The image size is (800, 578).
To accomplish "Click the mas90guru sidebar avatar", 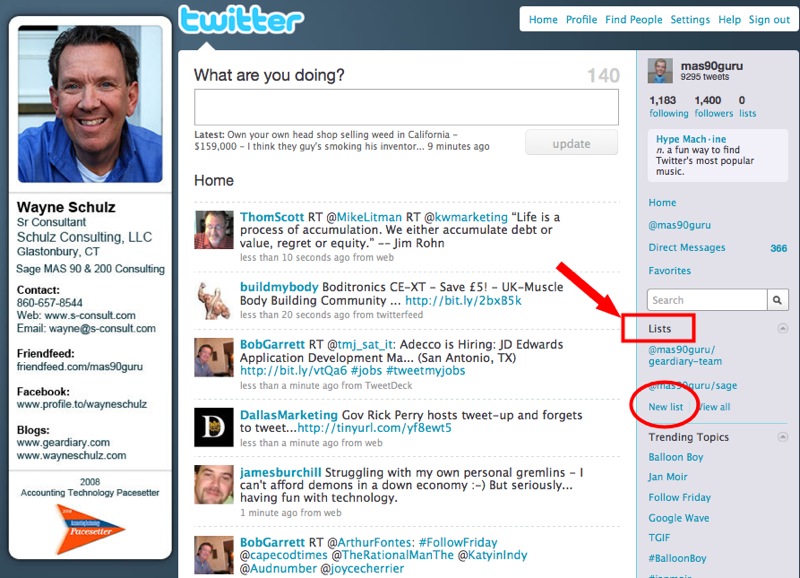I will click(x=660, y=70).
